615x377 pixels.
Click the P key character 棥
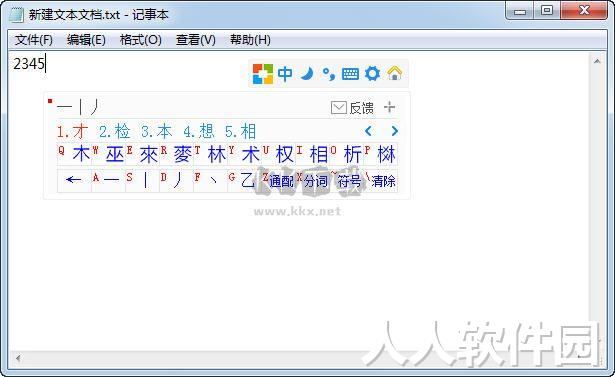381,154
